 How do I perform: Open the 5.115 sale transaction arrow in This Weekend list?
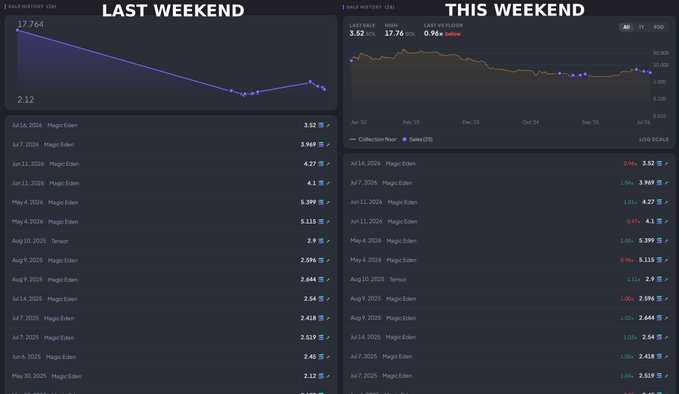666,260
